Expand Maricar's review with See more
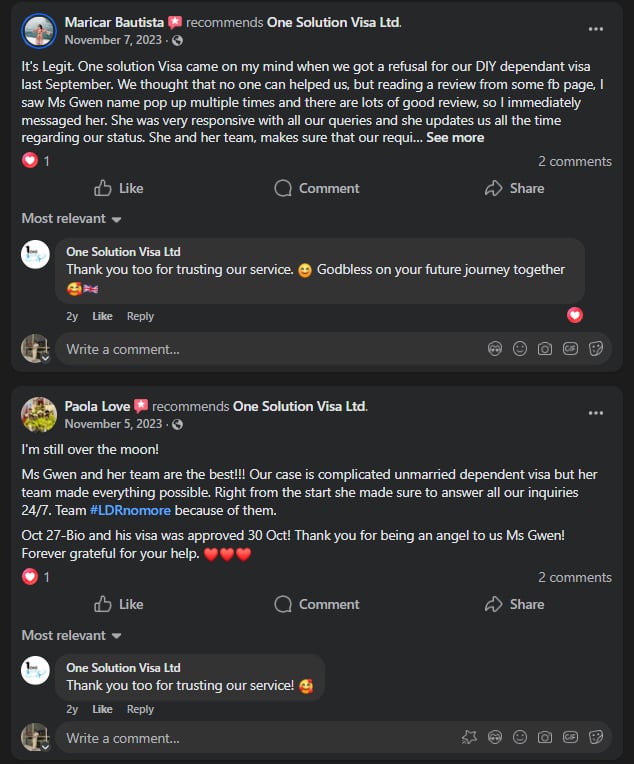This screenshot has width=634, height=764. point(455,137)
